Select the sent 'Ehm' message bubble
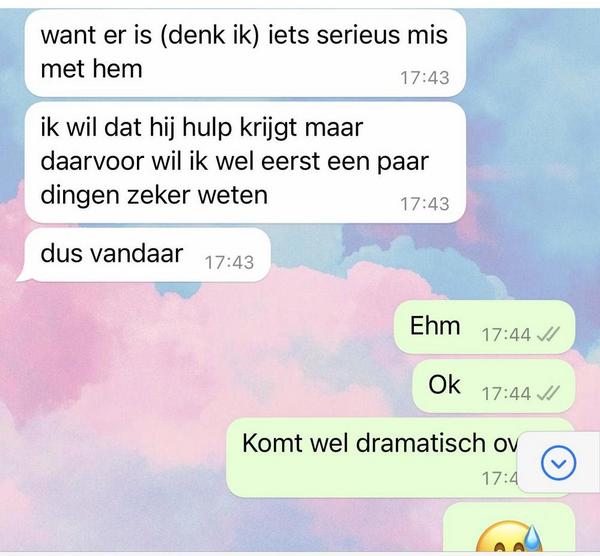Image resolution: width=600 pixels, height=556 pixels. click(x=484, y=327)
